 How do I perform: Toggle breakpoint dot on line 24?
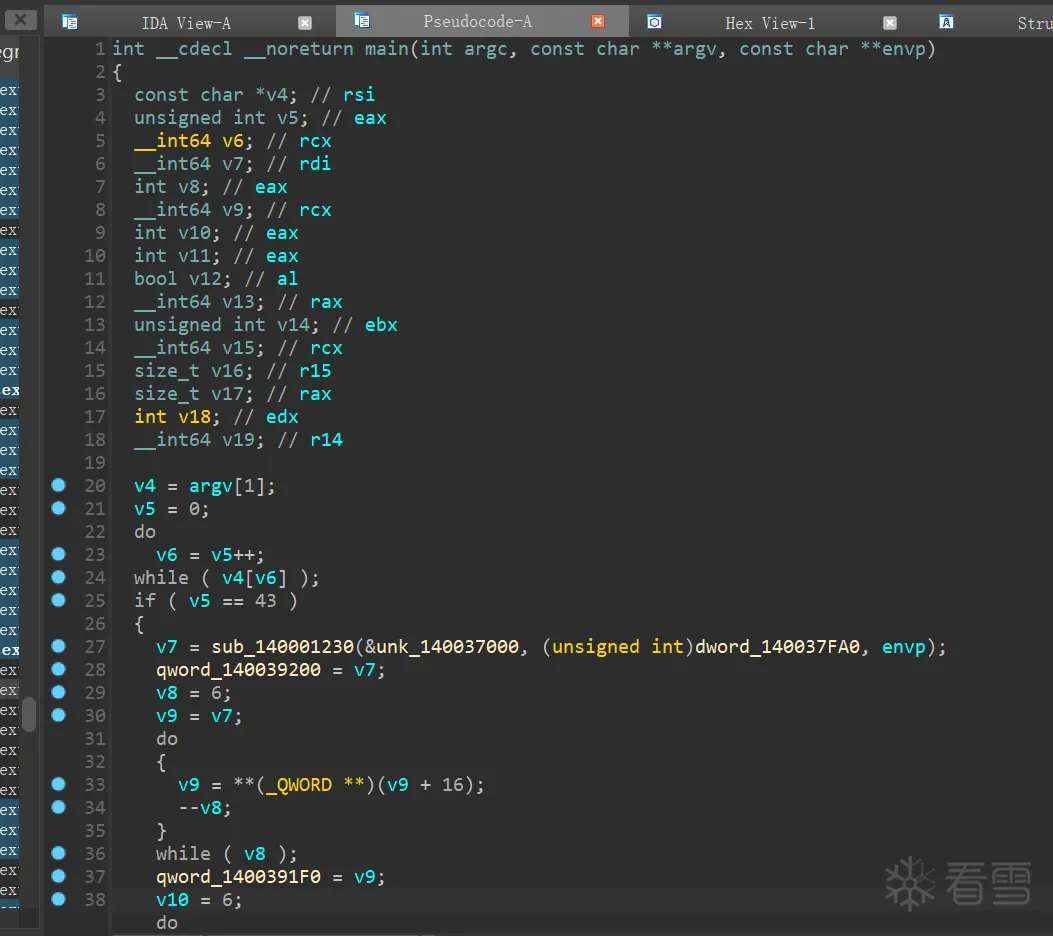[58, 577]
